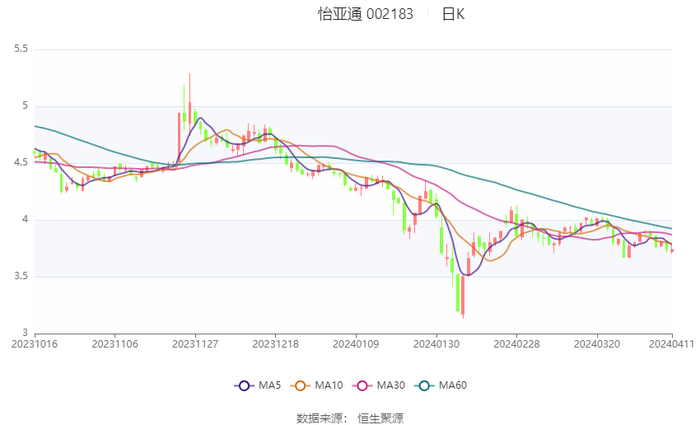Click the 20231016 start date label
Viewport: 700px width, 425px height.
[x=34, y=343]
